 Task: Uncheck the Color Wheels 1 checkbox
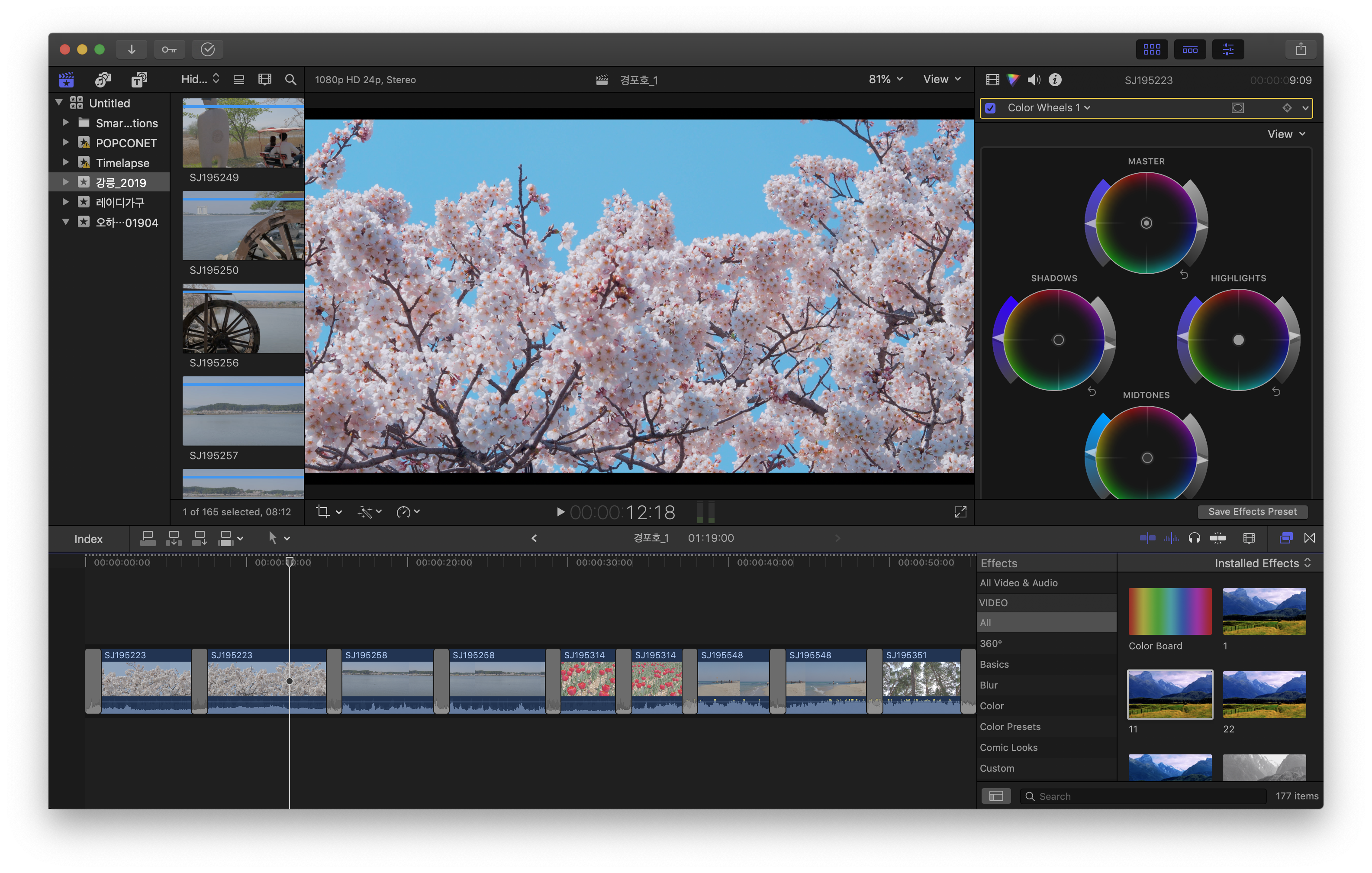point(990,108)
